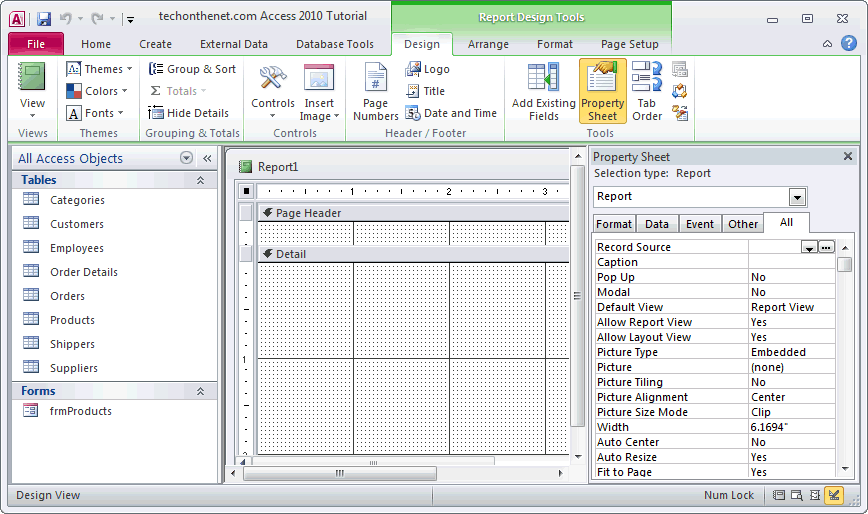
Task: Select the Suppliers table
Action: click(115, 368)
